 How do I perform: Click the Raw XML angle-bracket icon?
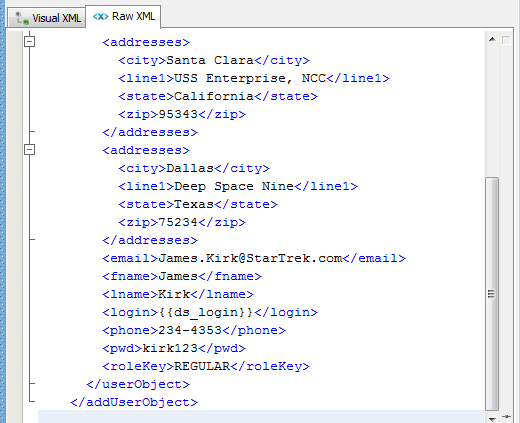tap(100, 16)
